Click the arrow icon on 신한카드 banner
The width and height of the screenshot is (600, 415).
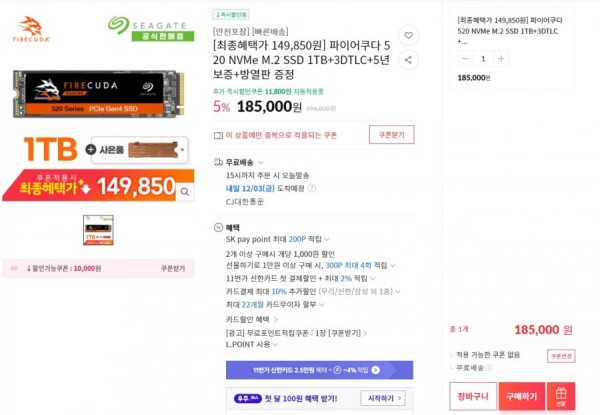(376, 370)
